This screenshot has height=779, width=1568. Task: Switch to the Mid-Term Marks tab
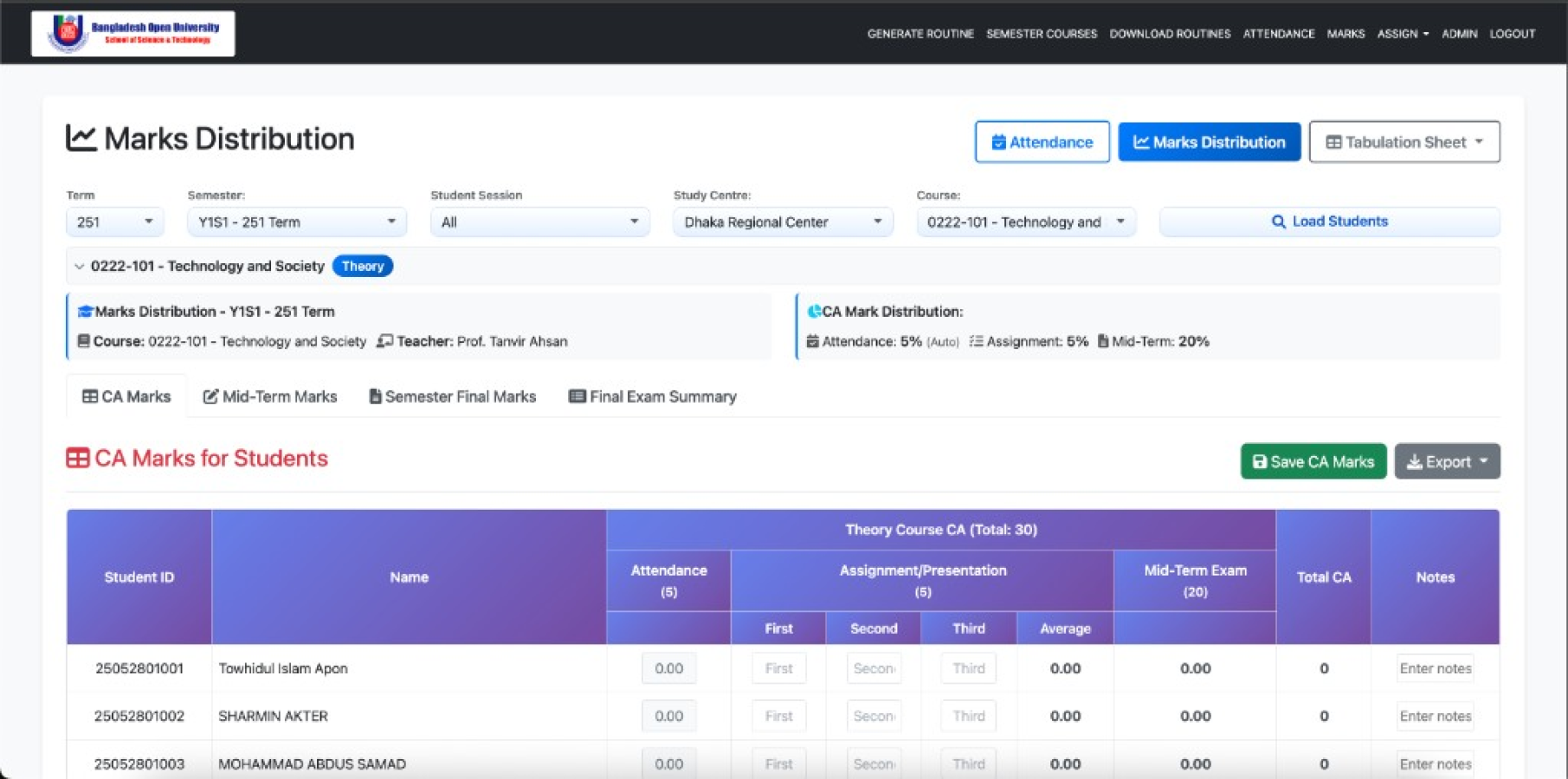coord(270,396)
